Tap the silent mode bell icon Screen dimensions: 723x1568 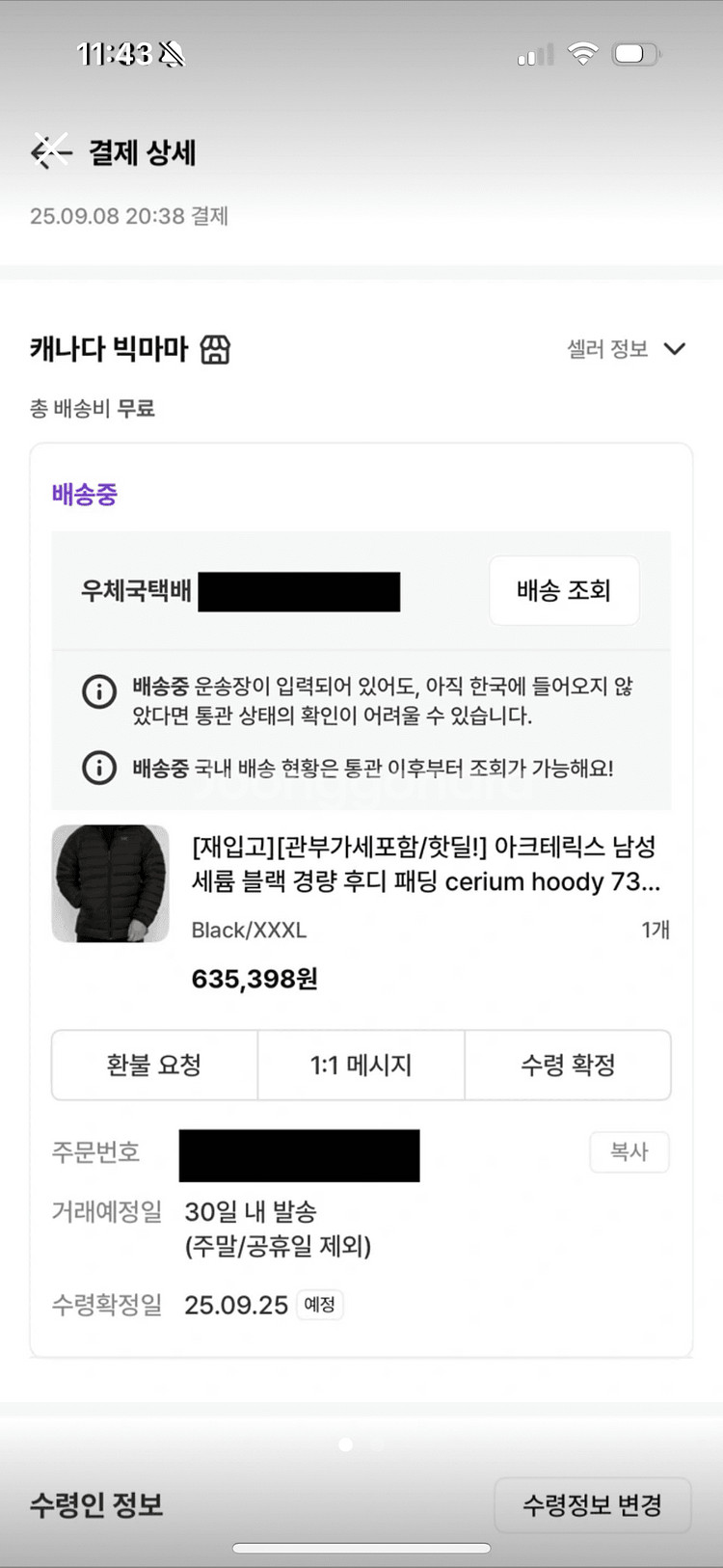[172, 54]
